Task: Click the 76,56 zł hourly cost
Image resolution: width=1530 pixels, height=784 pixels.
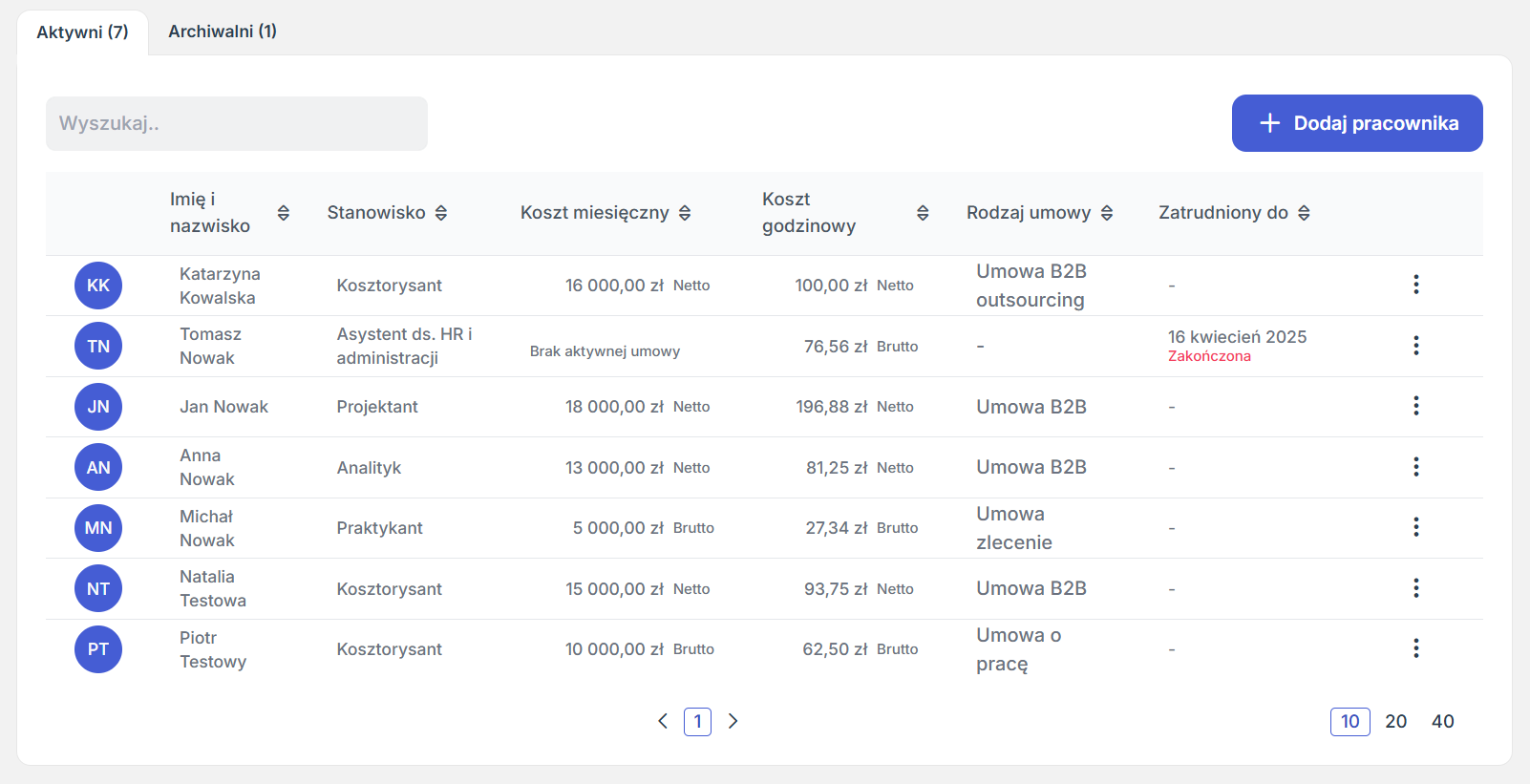Action: click(836, 347)
